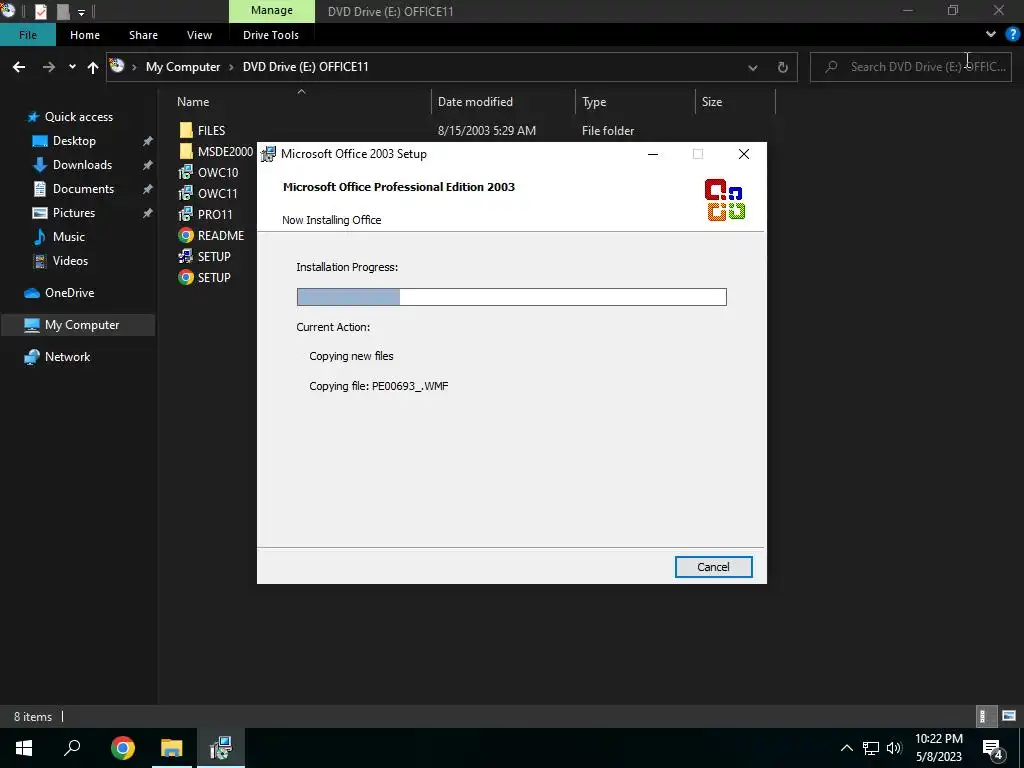Click the New folder quick access icon
1024x768 pixels.
tap(63, 11)
